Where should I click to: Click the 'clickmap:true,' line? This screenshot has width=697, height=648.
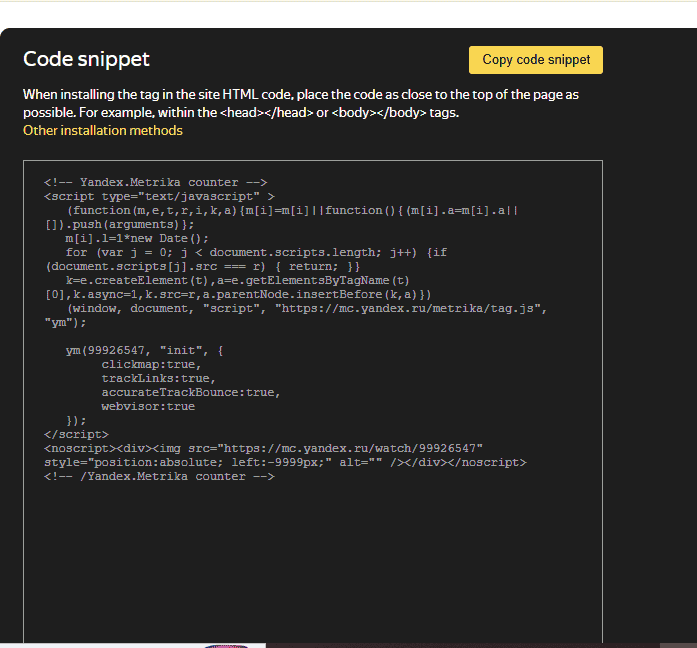tap(151, 364)
